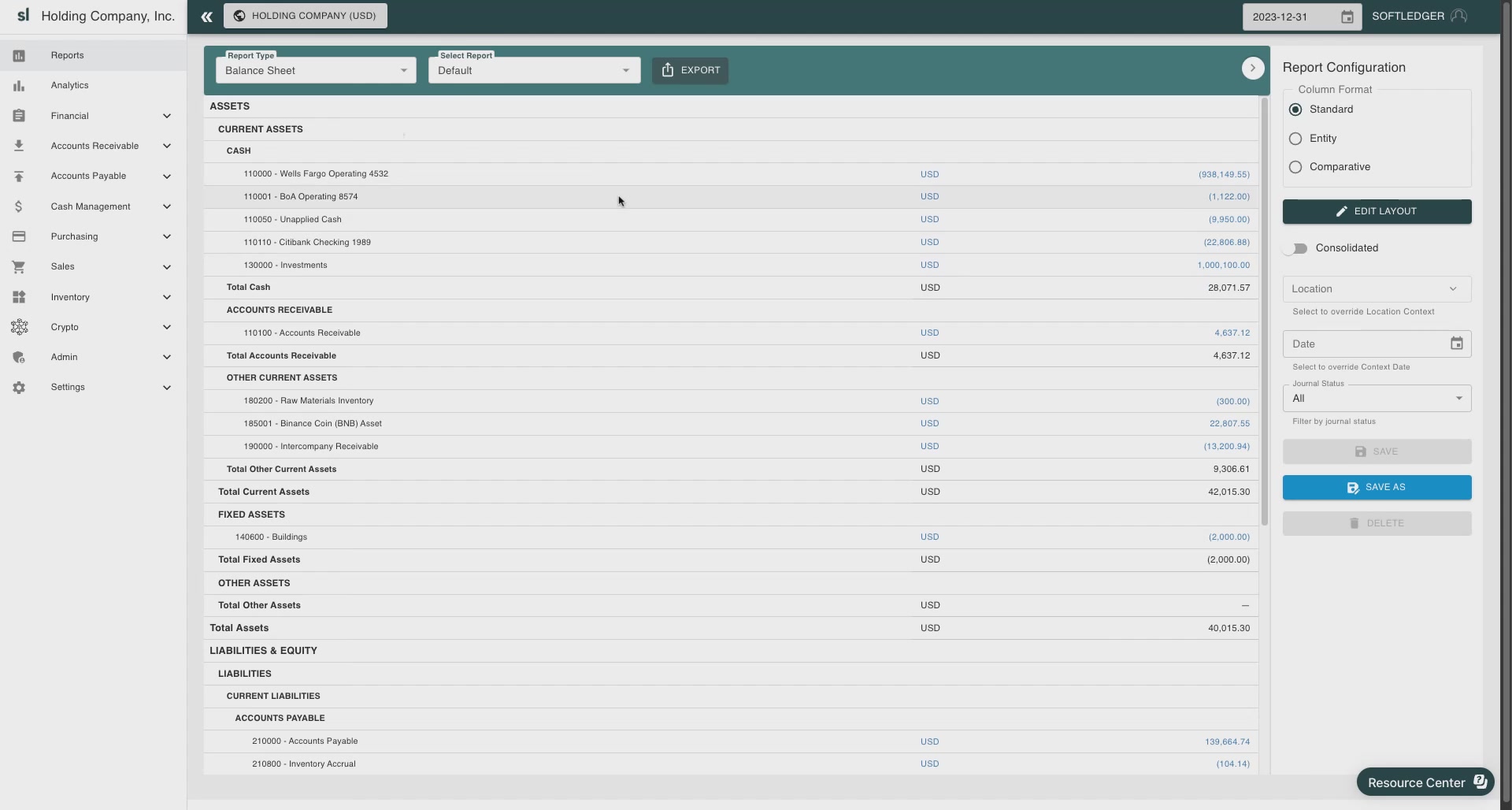Image resolution: width=1512 pixels, height=810 pixels.
Task: Click the Crypto network icon in the sidebar
Action: pos(19,327)
